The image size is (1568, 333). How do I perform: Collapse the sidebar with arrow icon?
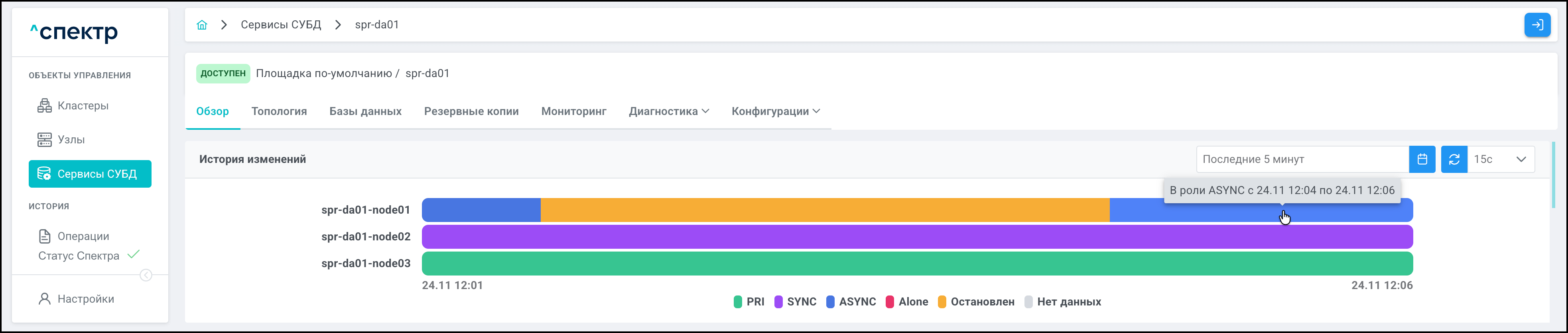click(146, 275)
